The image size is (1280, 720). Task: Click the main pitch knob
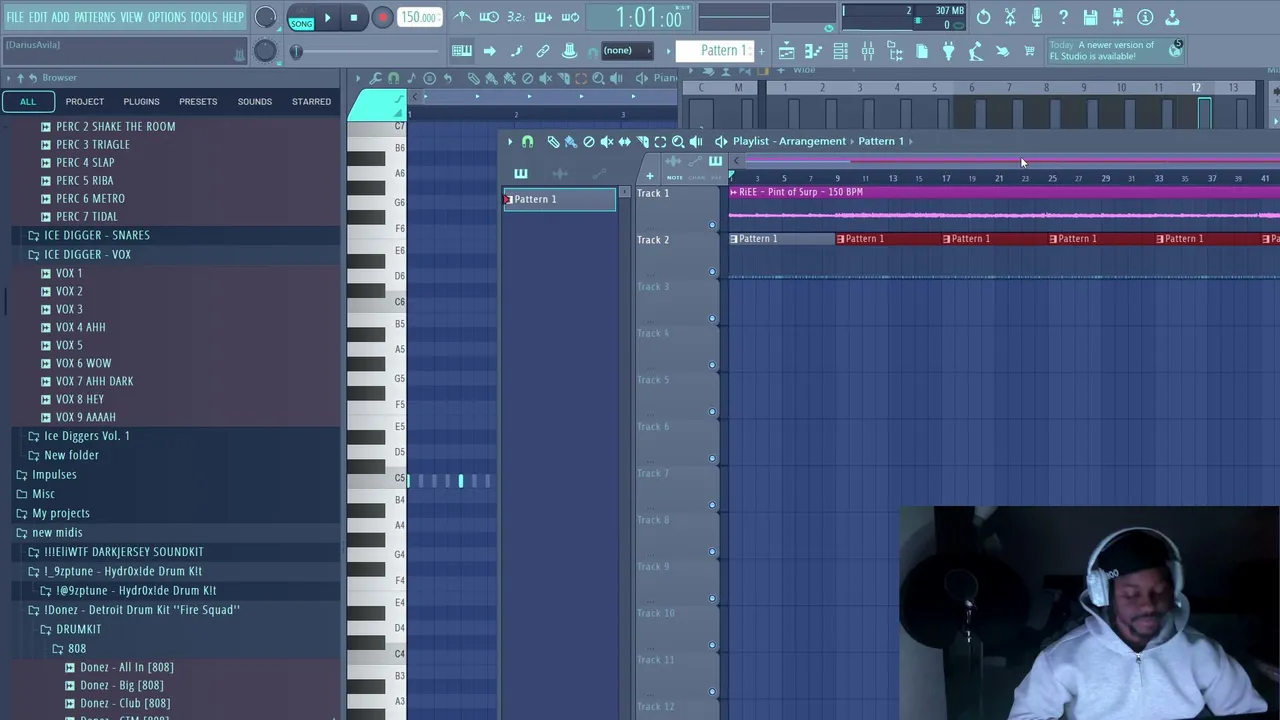(265, 51)
